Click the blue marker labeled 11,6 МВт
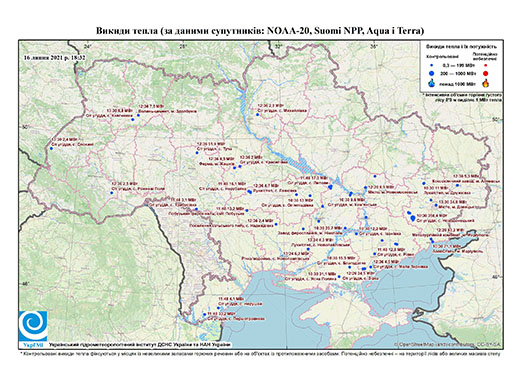 pos(197,153)
